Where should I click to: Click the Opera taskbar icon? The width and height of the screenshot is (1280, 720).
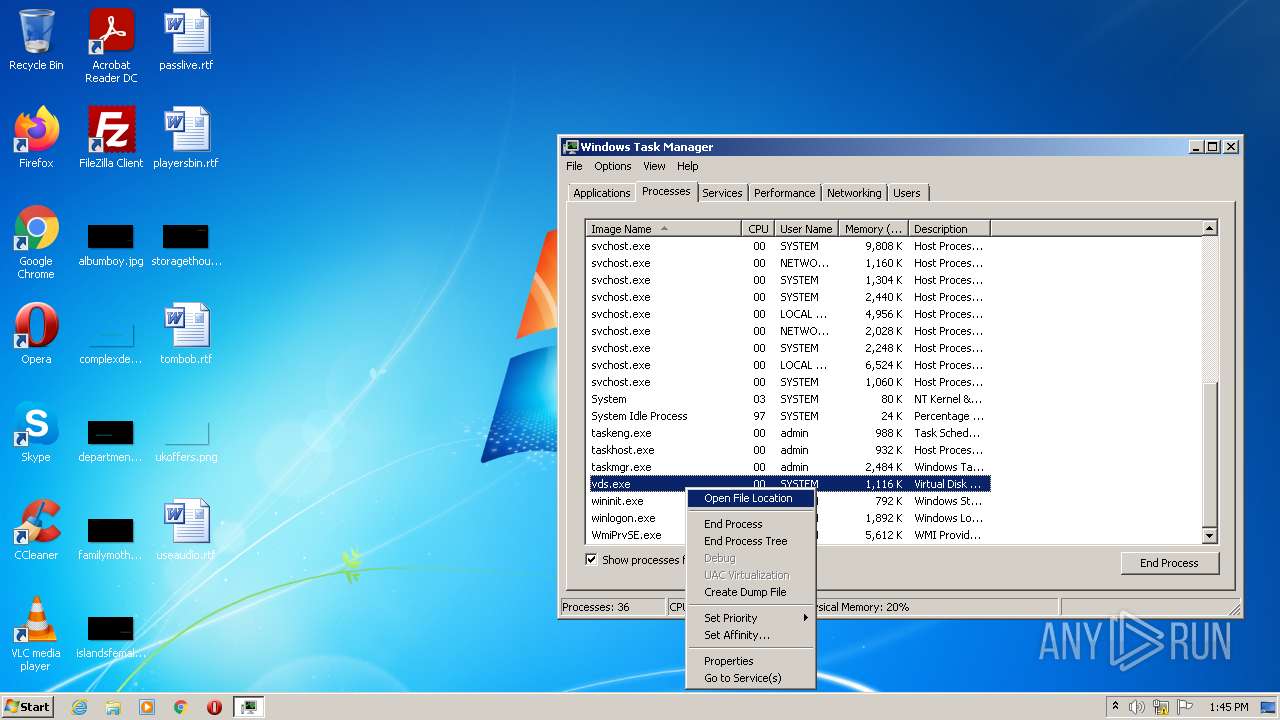click(x=215, y=707)
